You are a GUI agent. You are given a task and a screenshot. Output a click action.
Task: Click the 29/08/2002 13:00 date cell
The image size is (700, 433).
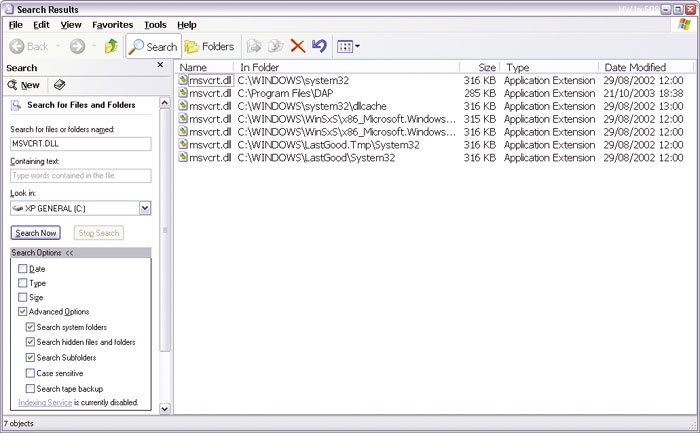point(643,106)
